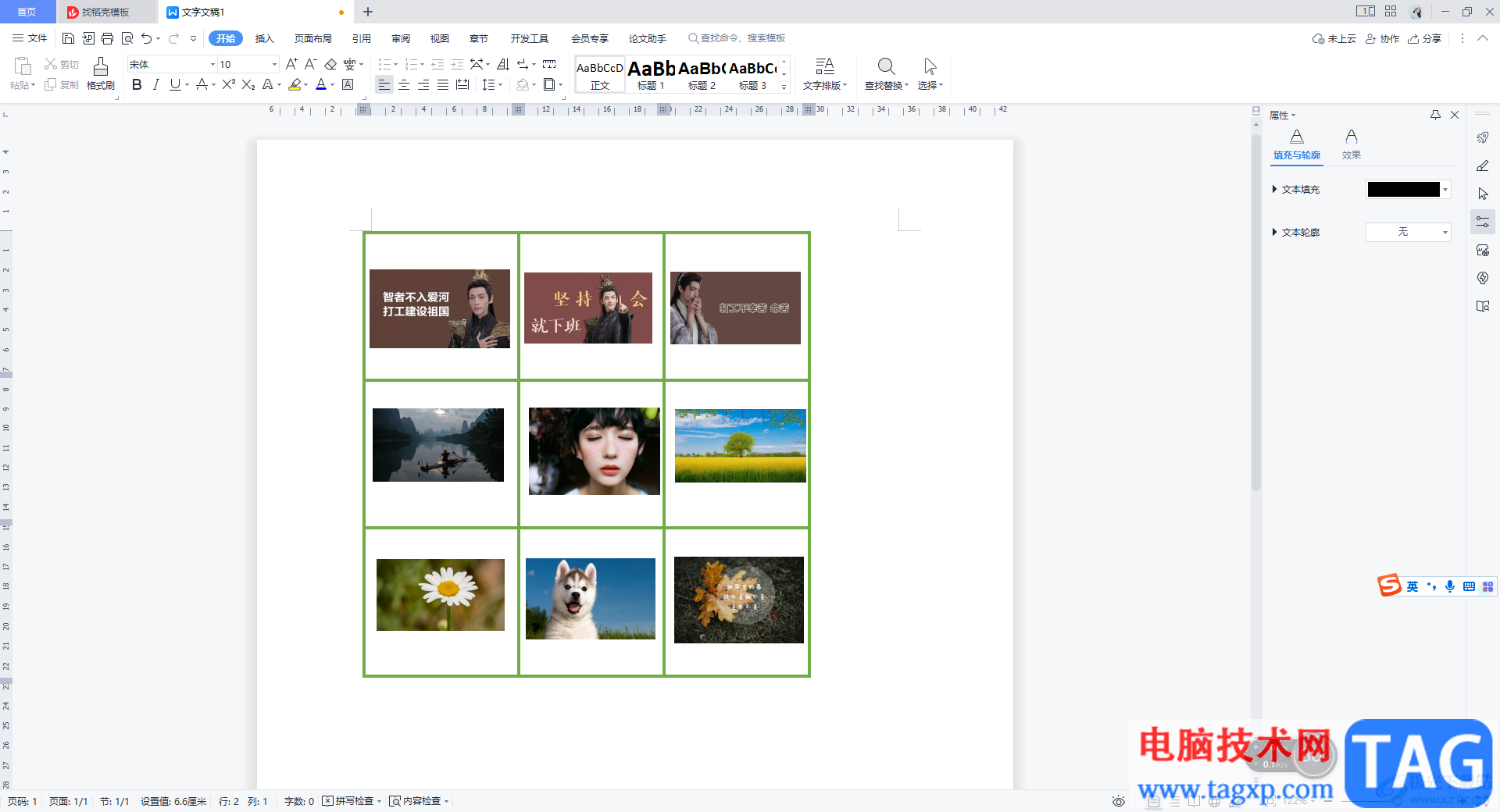1500x812 pixels.
Task: Apply superscript formatting
Action: [x=229, y=84]
